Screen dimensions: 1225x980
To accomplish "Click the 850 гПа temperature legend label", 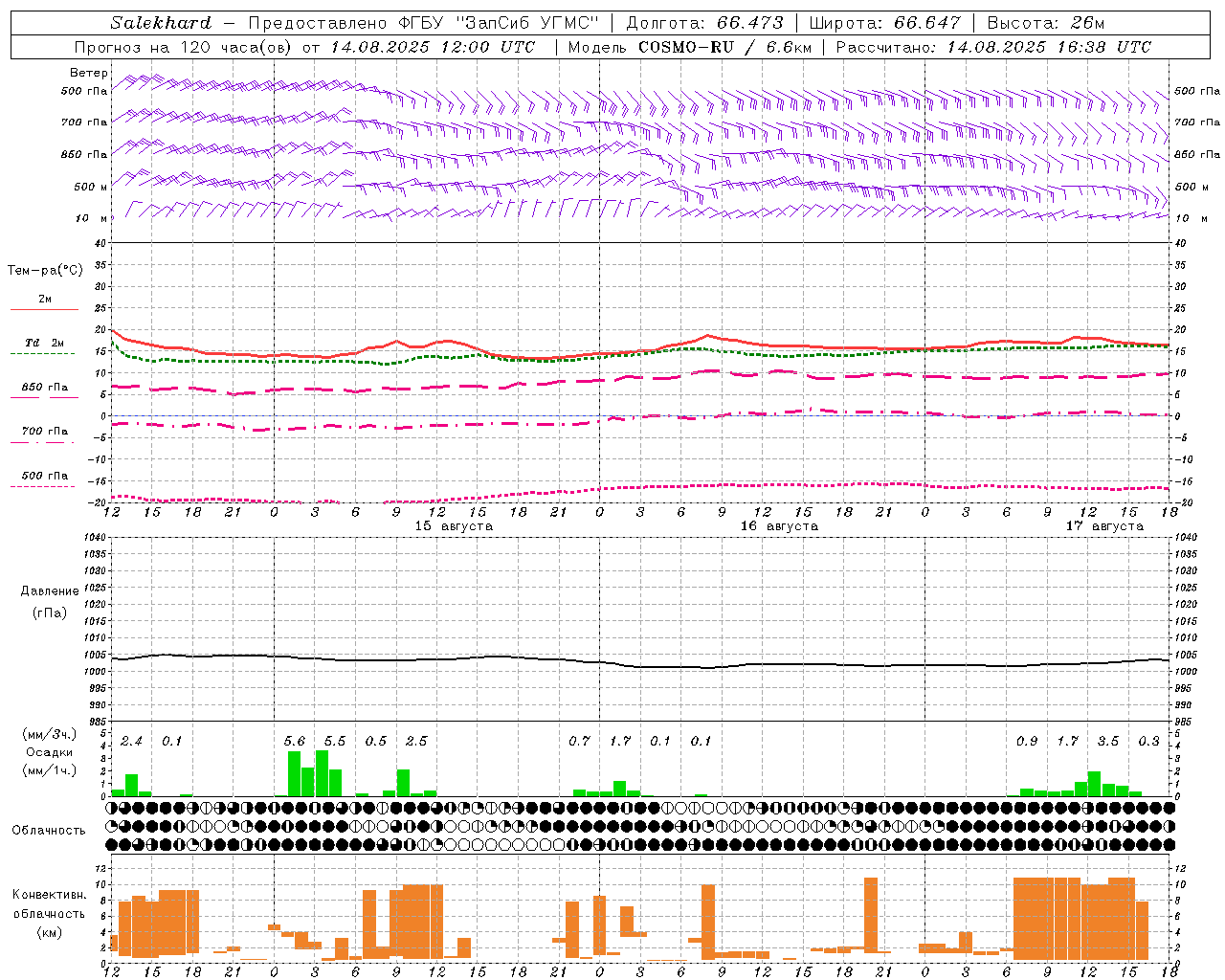I will click(45, 388).
